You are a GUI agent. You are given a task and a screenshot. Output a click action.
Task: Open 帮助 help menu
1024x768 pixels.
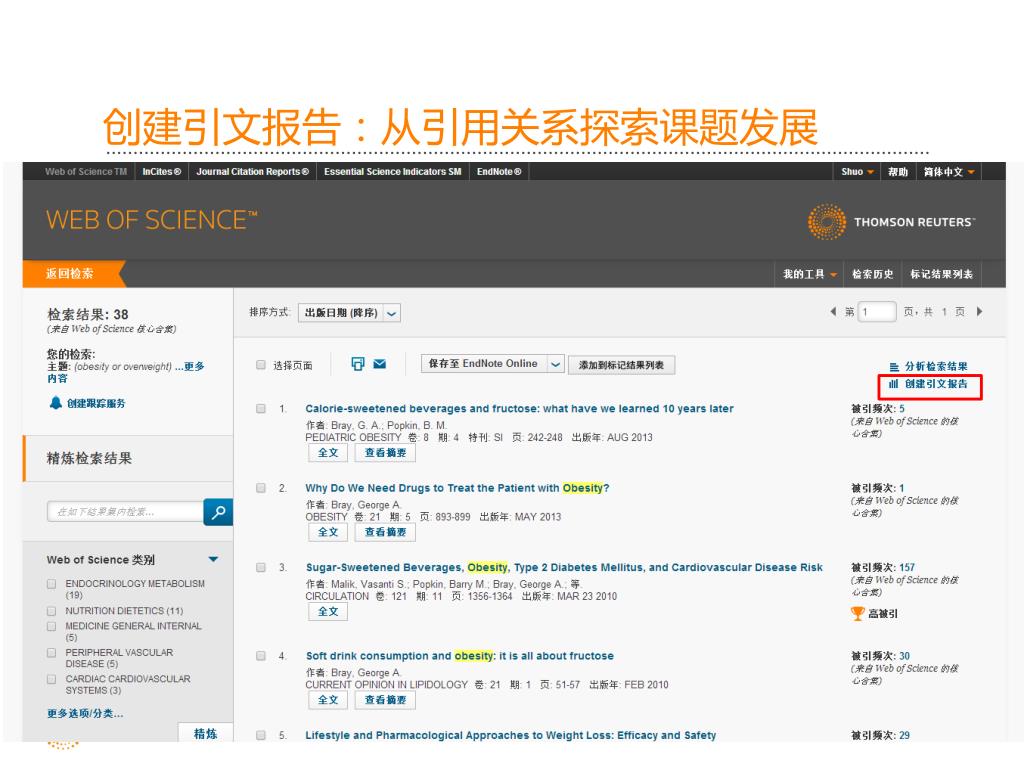pos(898,172)
